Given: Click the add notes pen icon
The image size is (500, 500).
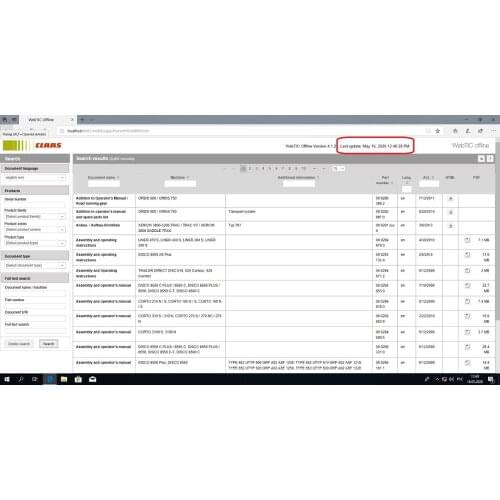Looking at the screenshot, I should coord(468,131).
